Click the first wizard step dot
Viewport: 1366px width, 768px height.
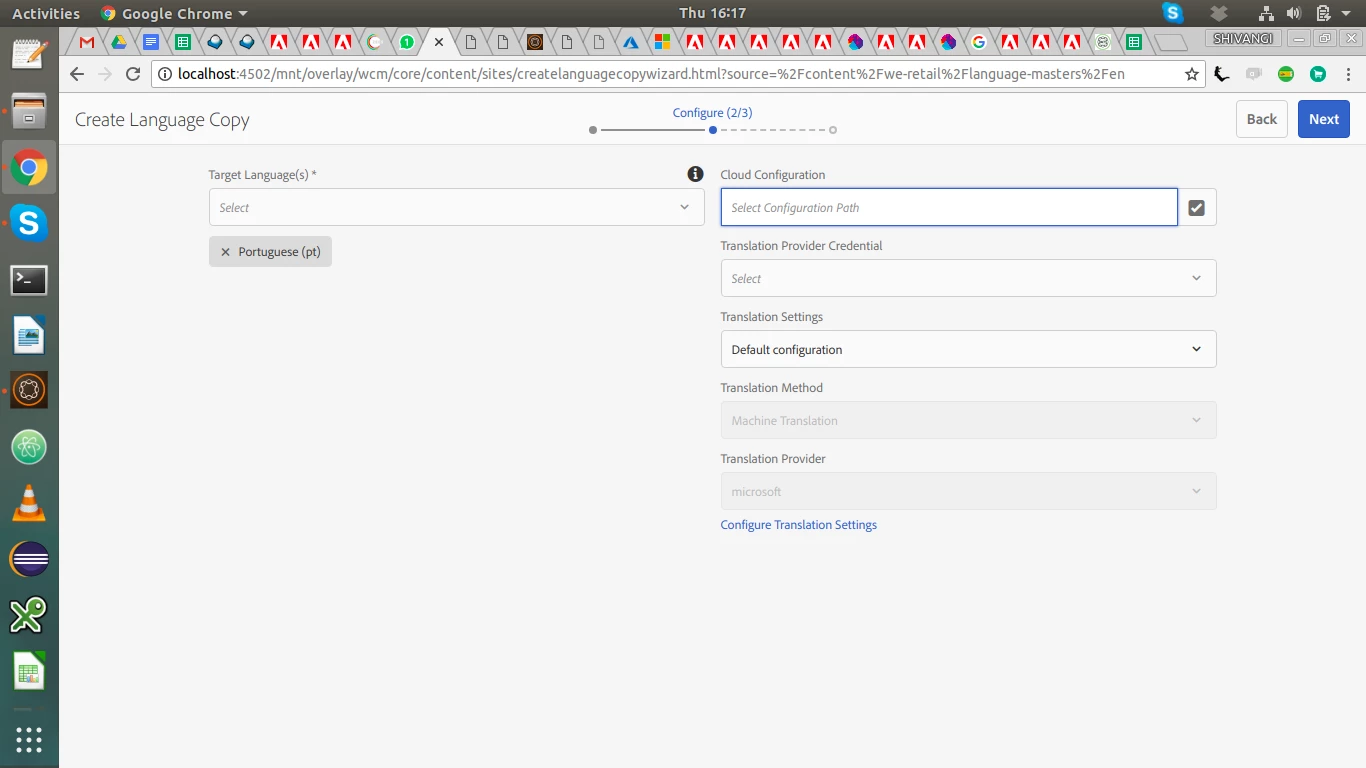(x=593, y=130)
